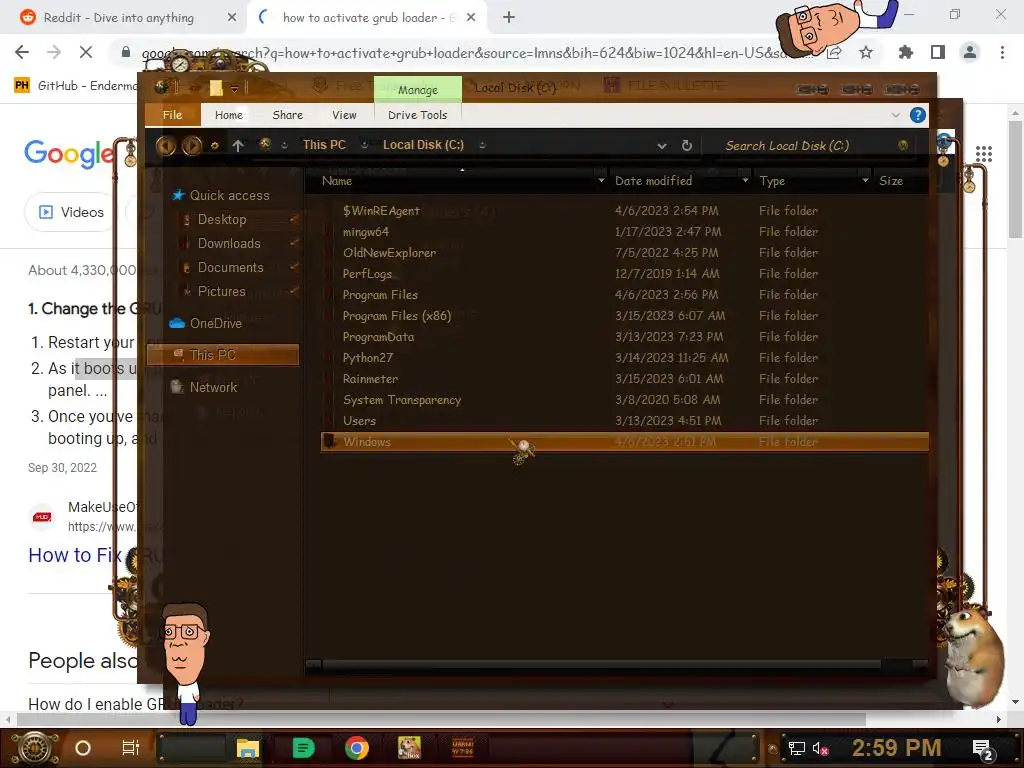Reload or stop loading the Chrome page
Viewport: 1024px width, 768px height.
tap(86, 52)
